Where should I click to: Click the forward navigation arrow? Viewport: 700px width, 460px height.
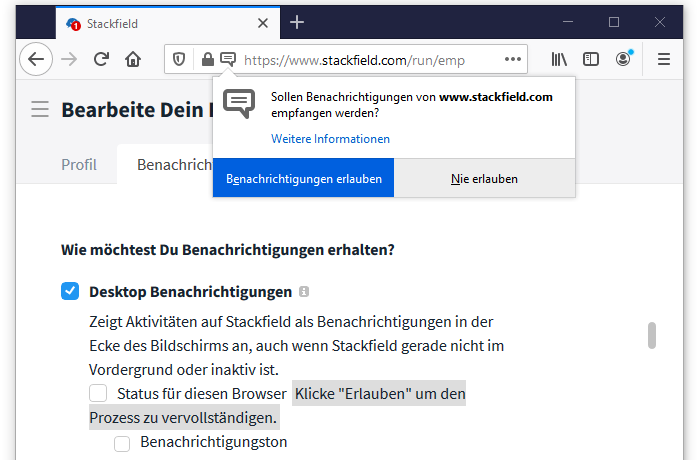pos(69,59)
